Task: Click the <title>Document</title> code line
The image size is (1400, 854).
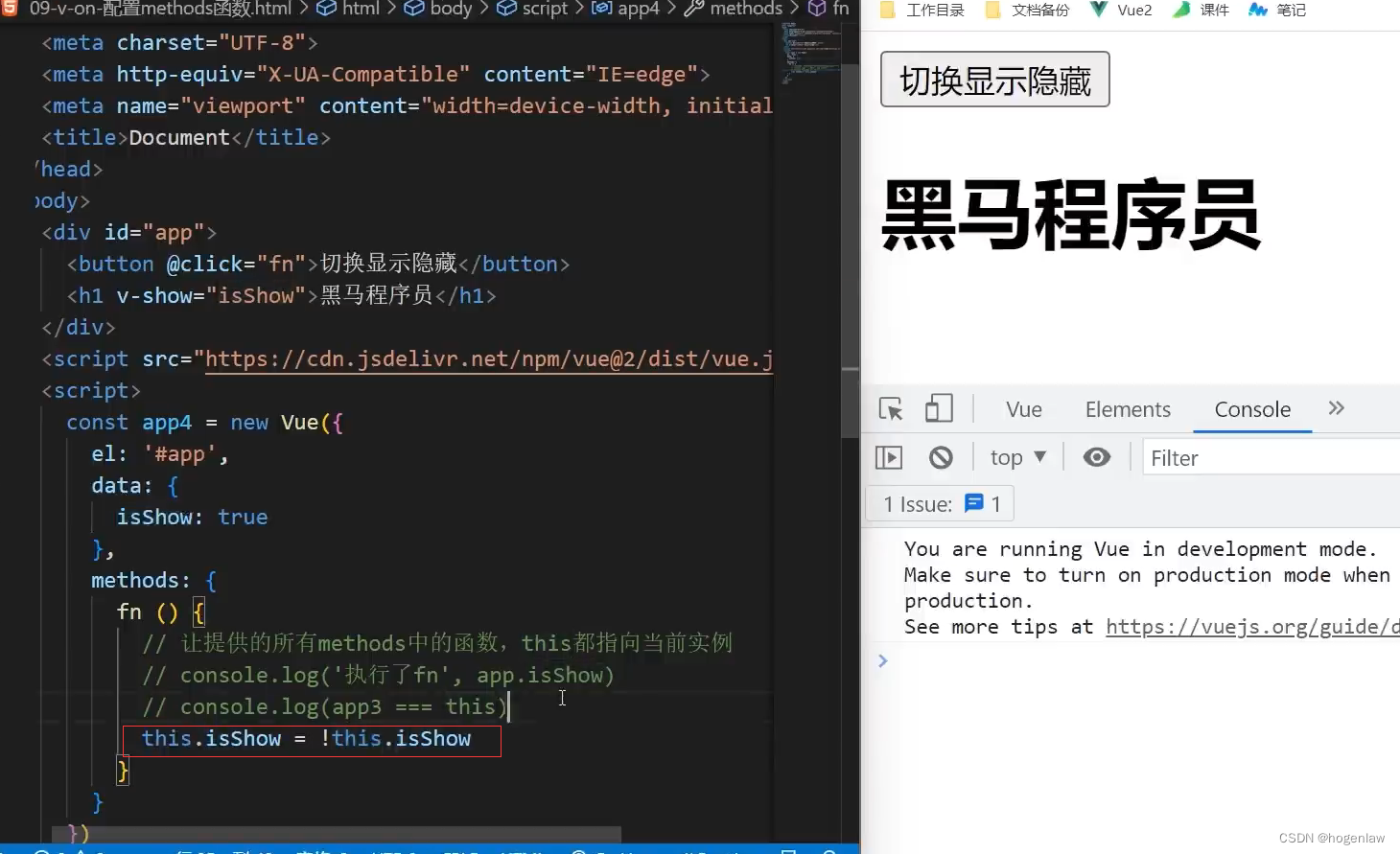Action: tap(186, 138)
